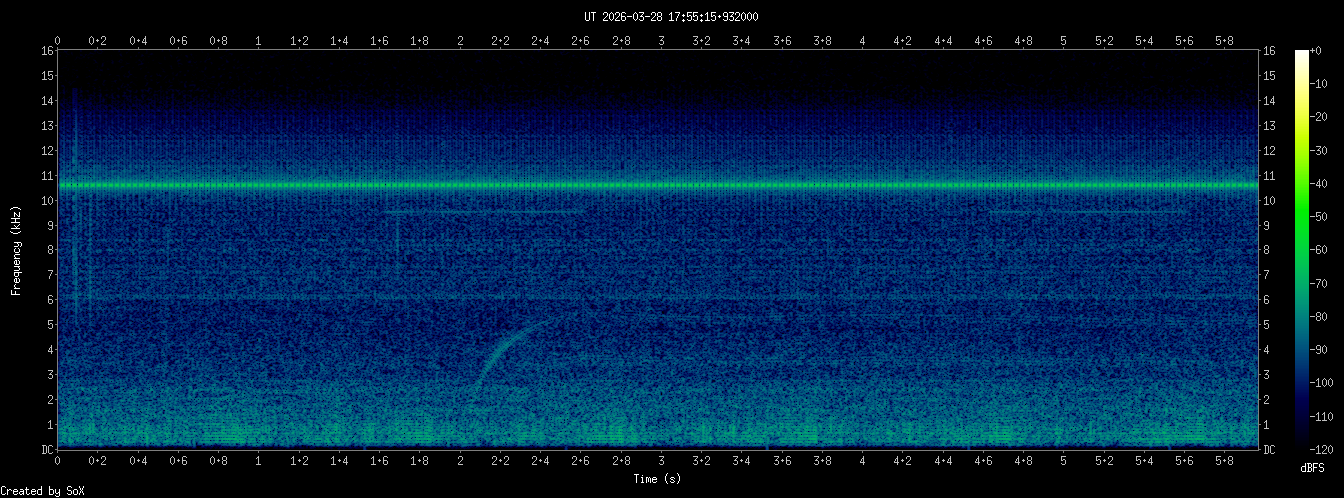Pick the white top of the color bar
This screenshot has width=1344, height=498.
pos(1301,54)
